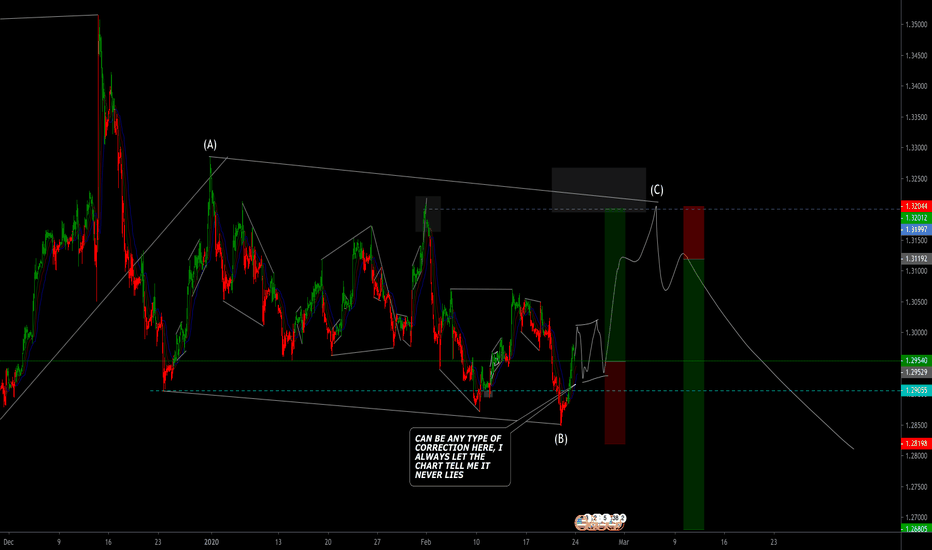The width and height of the screenshot is (932, 550).
Task: Select the cyan 1.29055 price label
Action: click(x=917, y=391)
